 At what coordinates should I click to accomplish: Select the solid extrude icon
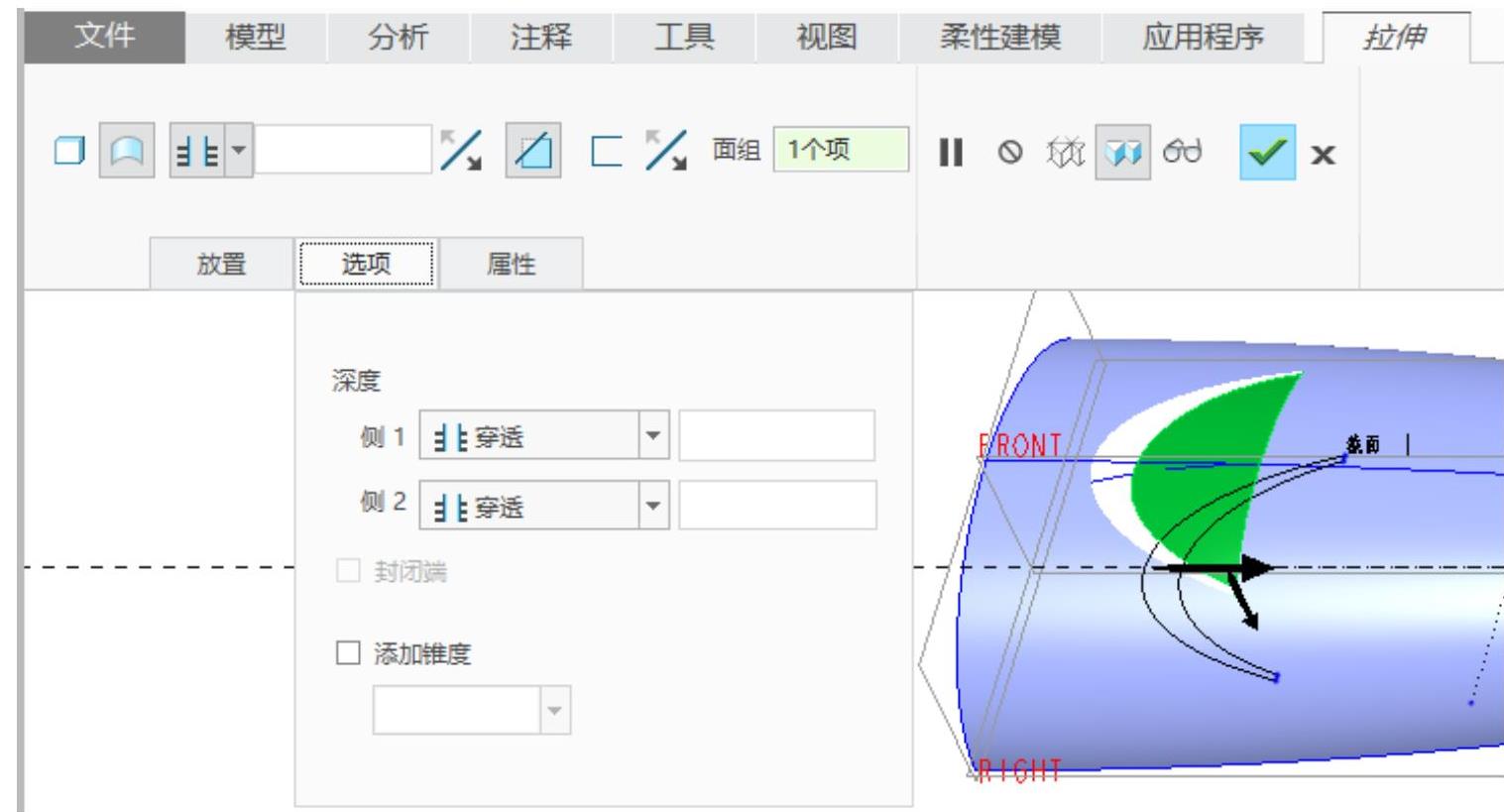pos(68,152)
